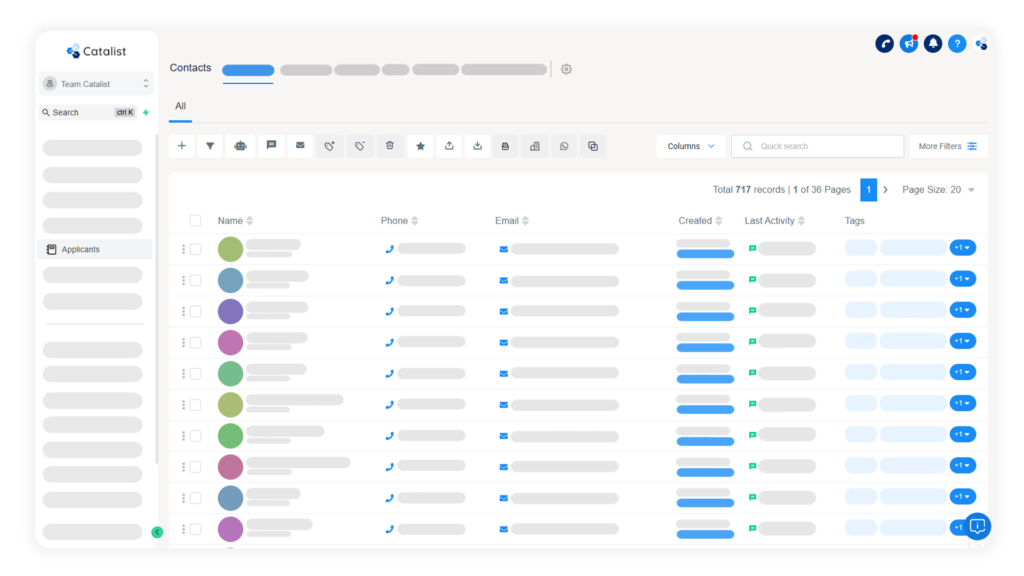Check the second contact row checkbox
The height and width of the screenshot is (576, 1024).
pos(195,280)
